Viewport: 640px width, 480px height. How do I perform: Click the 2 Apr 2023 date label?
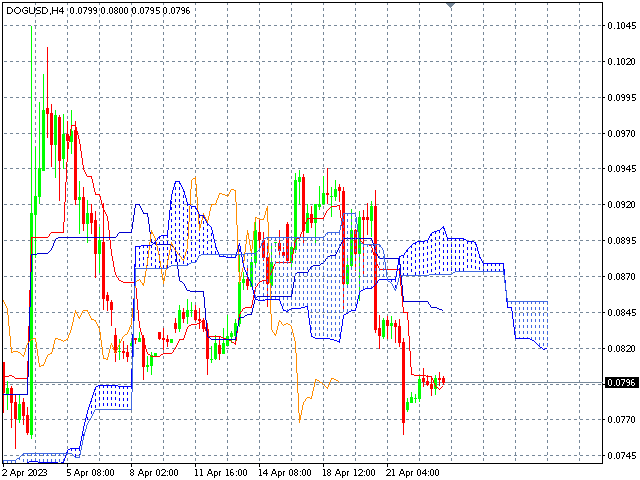(x=25, y=473)
